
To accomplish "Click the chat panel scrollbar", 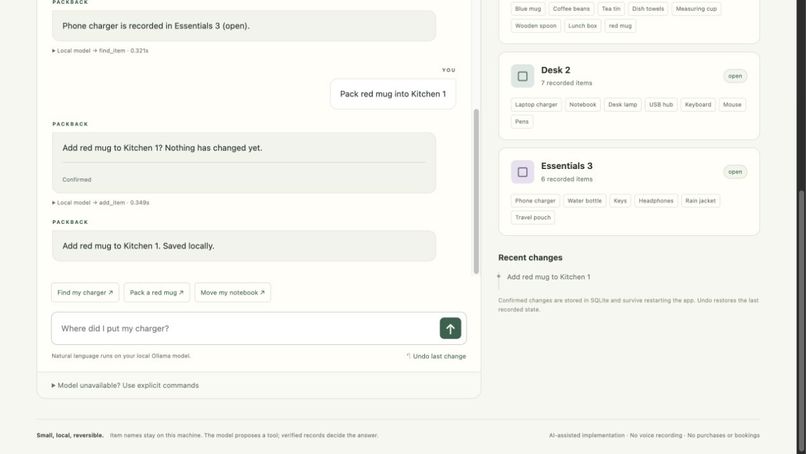I will [x=476, y=191].
